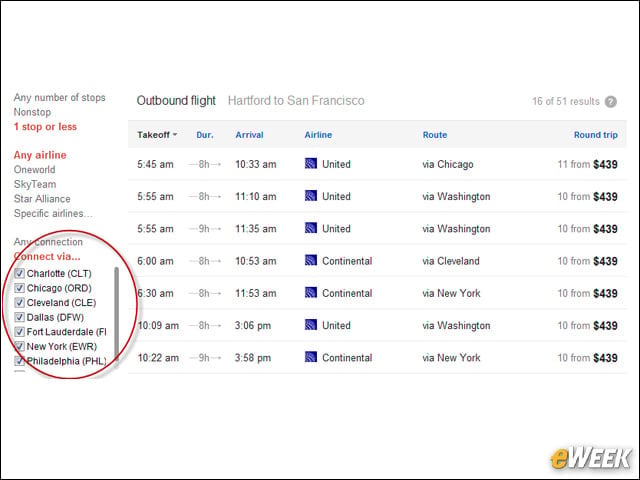Sort flights by Dur. column
Screen dimensions: 640x480
pyautogui.click(x=205, y=135)
